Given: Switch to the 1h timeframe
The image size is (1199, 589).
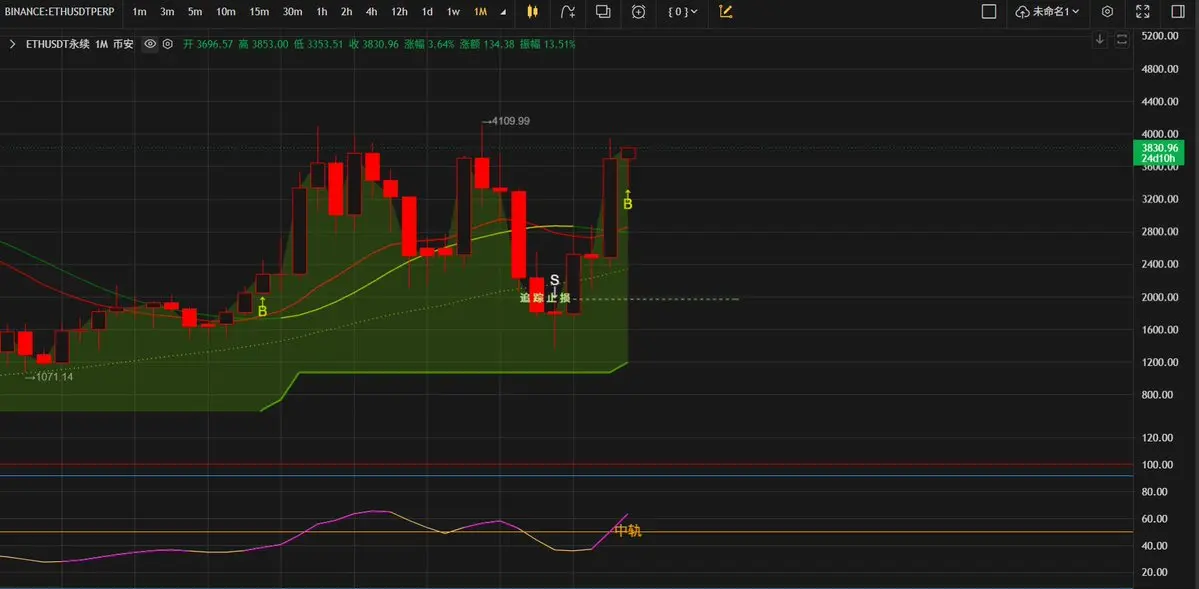Looking at the screenshot, I should [x=322, y=11].
